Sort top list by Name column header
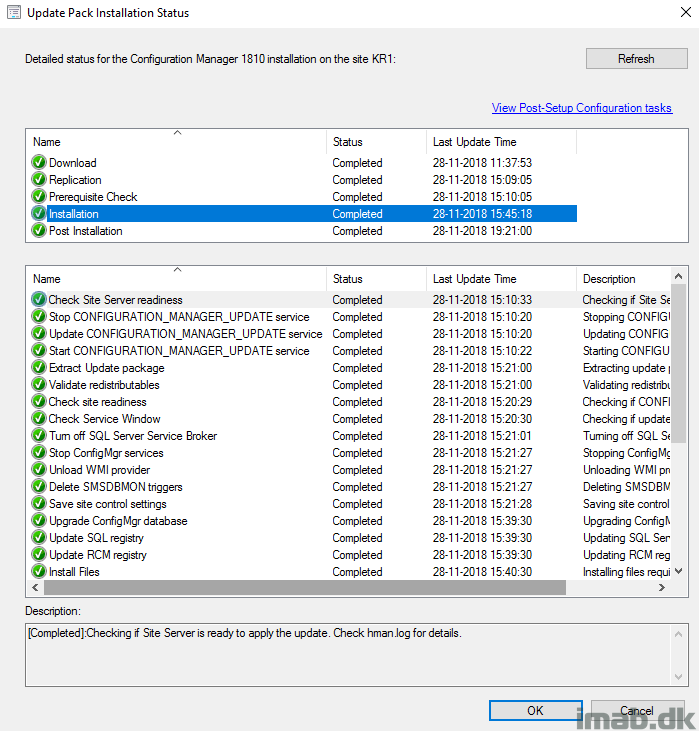 (x=177, y=142)
